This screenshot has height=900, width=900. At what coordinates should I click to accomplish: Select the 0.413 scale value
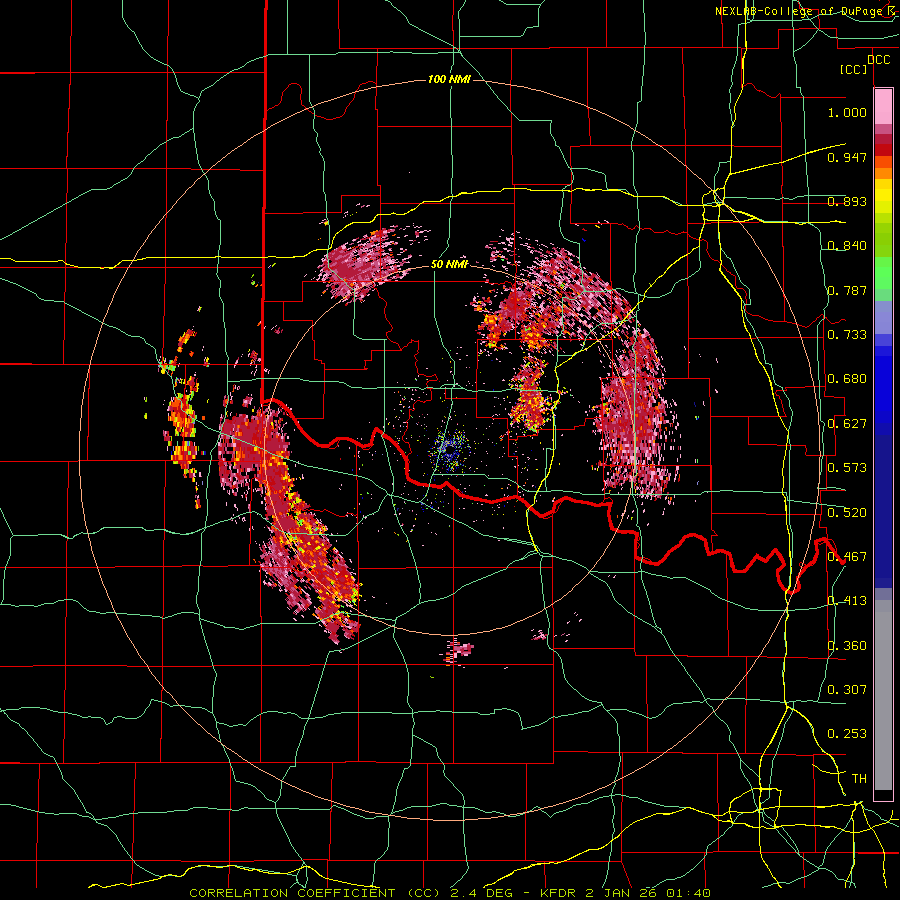point(847,601)
